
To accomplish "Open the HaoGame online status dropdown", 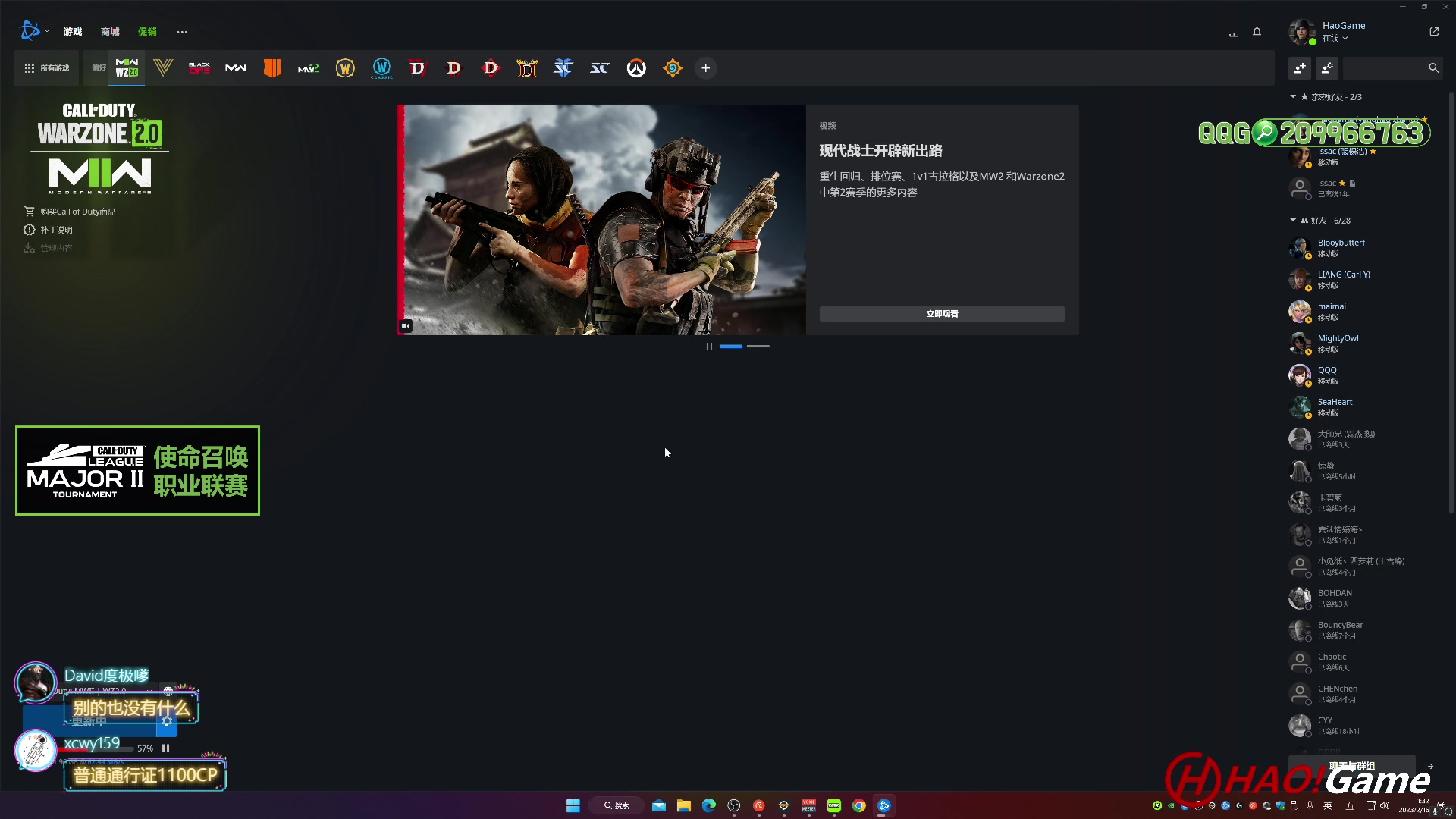I will coord(1335,38).
